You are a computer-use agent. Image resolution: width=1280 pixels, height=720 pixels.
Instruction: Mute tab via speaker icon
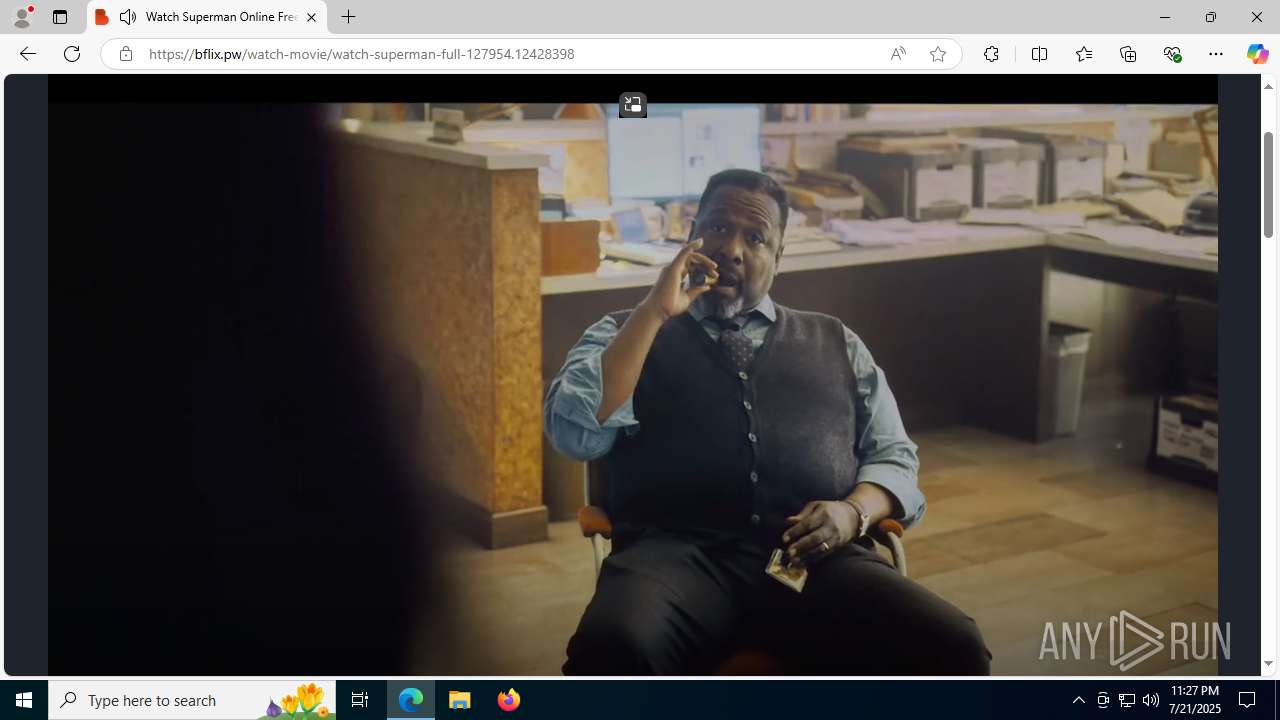pyautogui.click(x=128, y=17)
